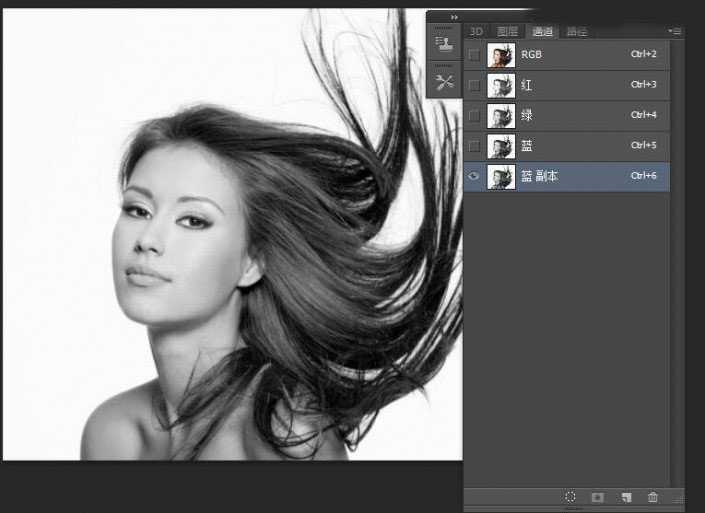Click the RGB channel thumbnail
Image resolution: width=705 pixels, height=513 pixels.
click(x=500, y=55)
